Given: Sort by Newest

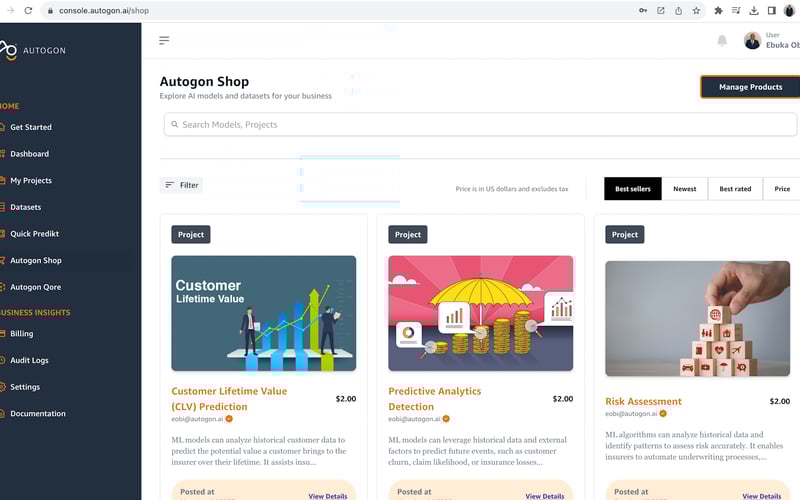Looking at the screenshot, I should [685, 189].
